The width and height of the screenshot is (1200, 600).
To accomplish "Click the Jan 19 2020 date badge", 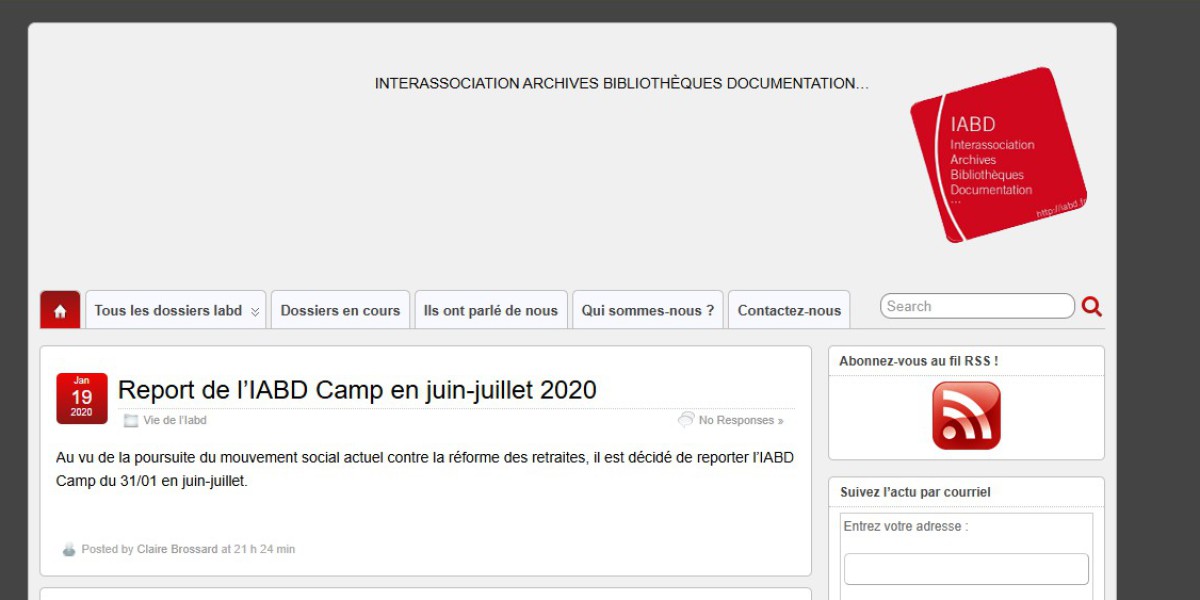I will coord(81,397).
